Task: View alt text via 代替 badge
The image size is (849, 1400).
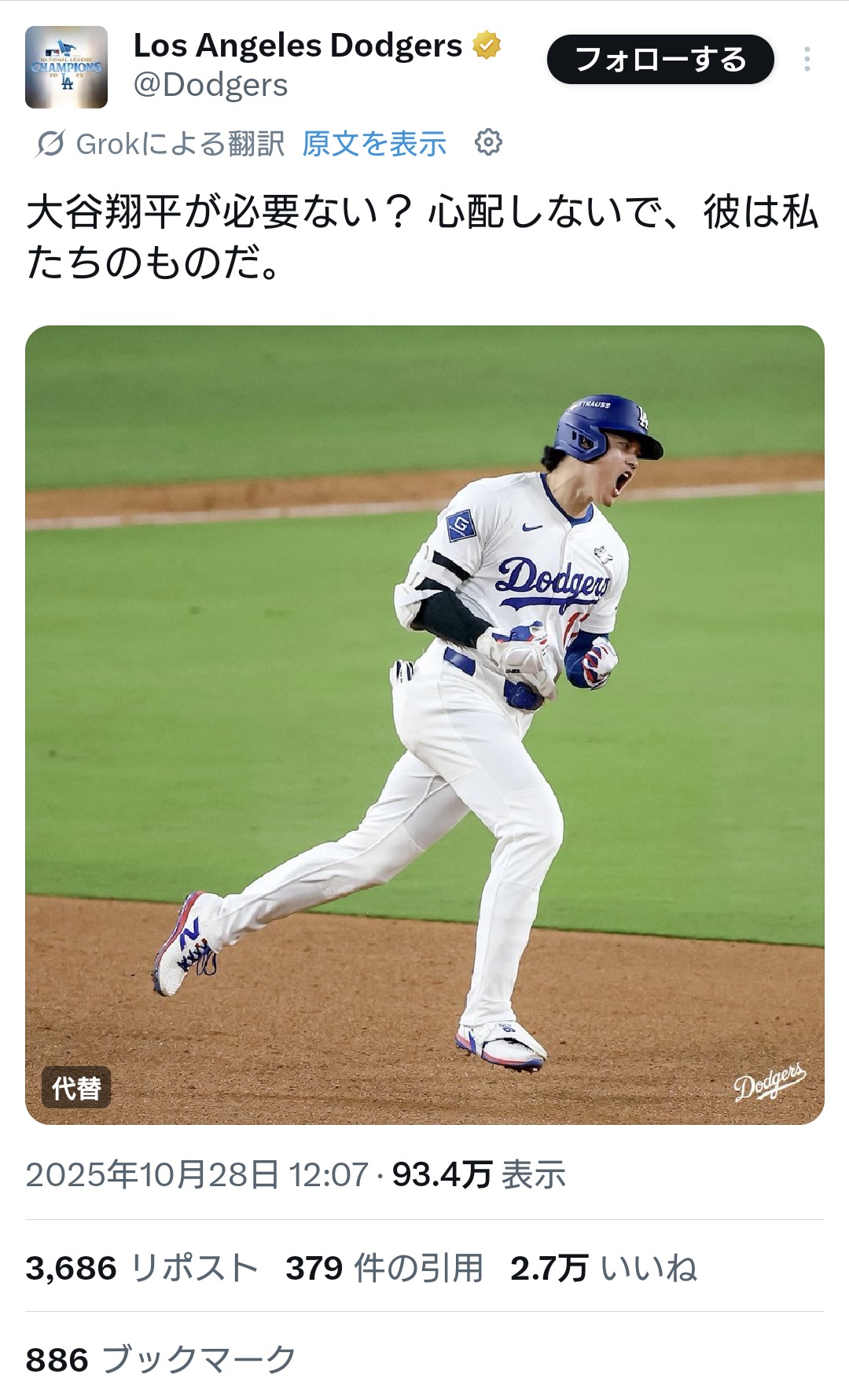Action: coord(76,1088)
